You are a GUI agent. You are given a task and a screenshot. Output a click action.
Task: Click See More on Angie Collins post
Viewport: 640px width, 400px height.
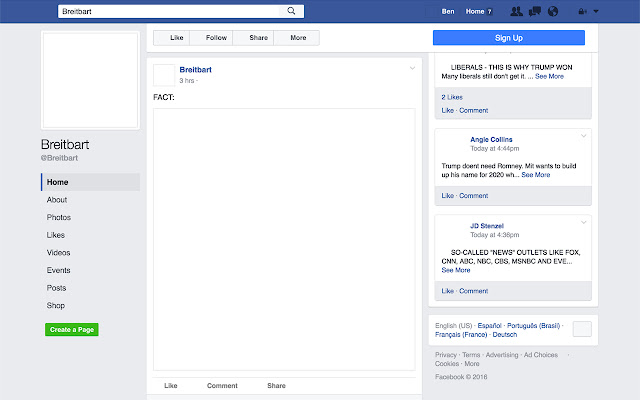(535, 175)
